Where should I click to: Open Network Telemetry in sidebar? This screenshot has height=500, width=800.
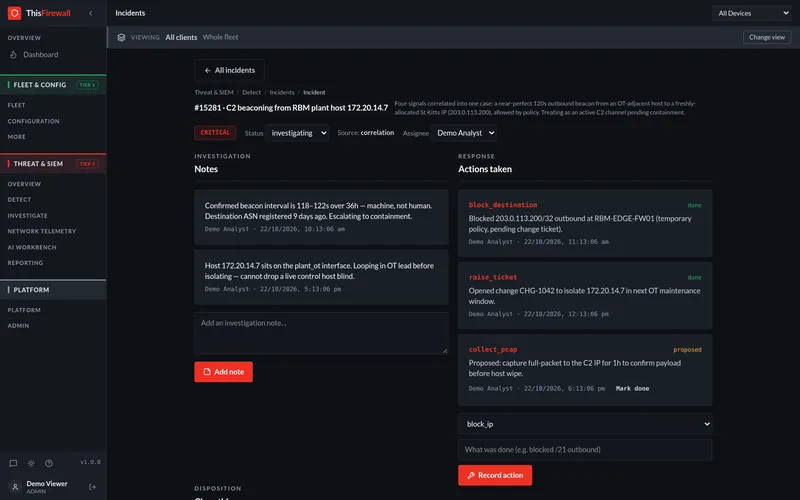[x=42, y=231]
